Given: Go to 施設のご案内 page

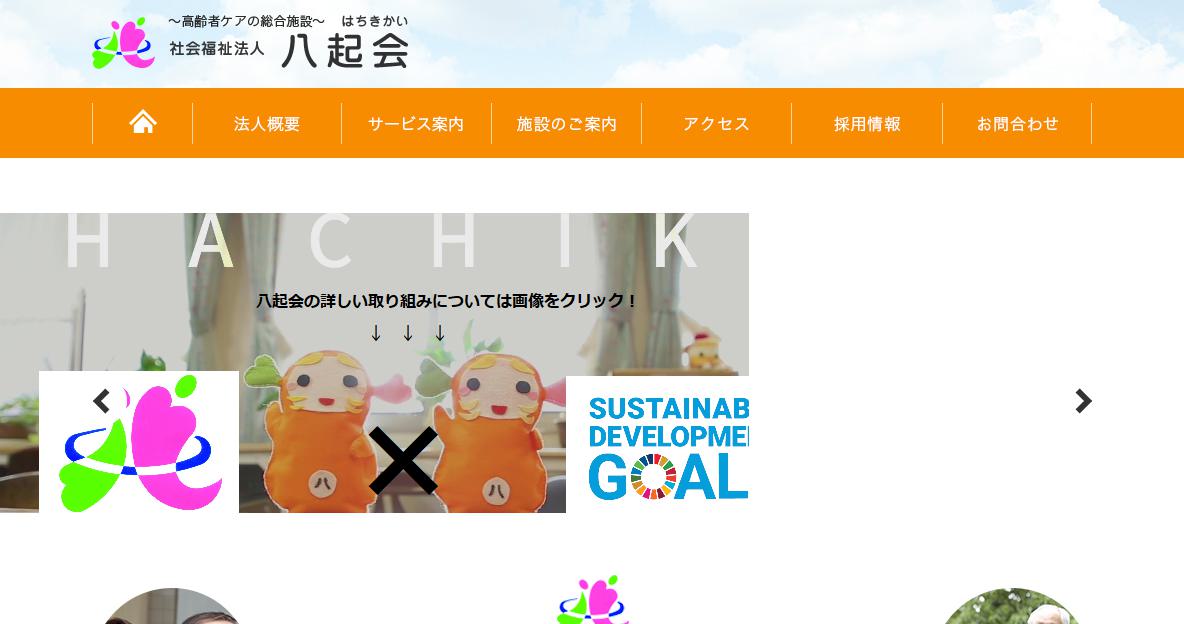Looking at the screenshot, I should click(566, 124).
